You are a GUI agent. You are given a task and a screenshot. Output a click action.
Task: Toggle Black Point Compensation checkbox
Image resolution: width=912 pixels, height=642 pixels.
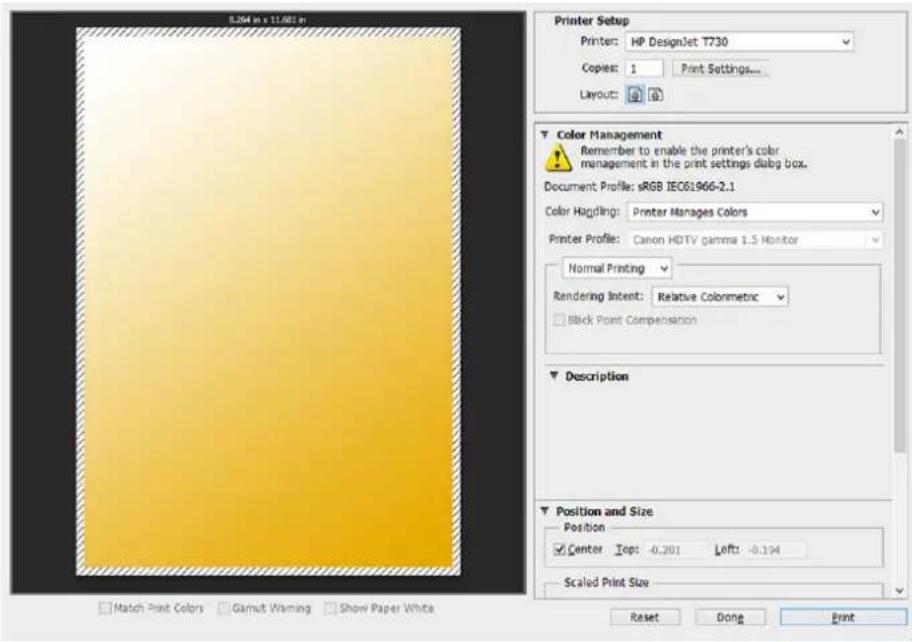coord(560,320)
